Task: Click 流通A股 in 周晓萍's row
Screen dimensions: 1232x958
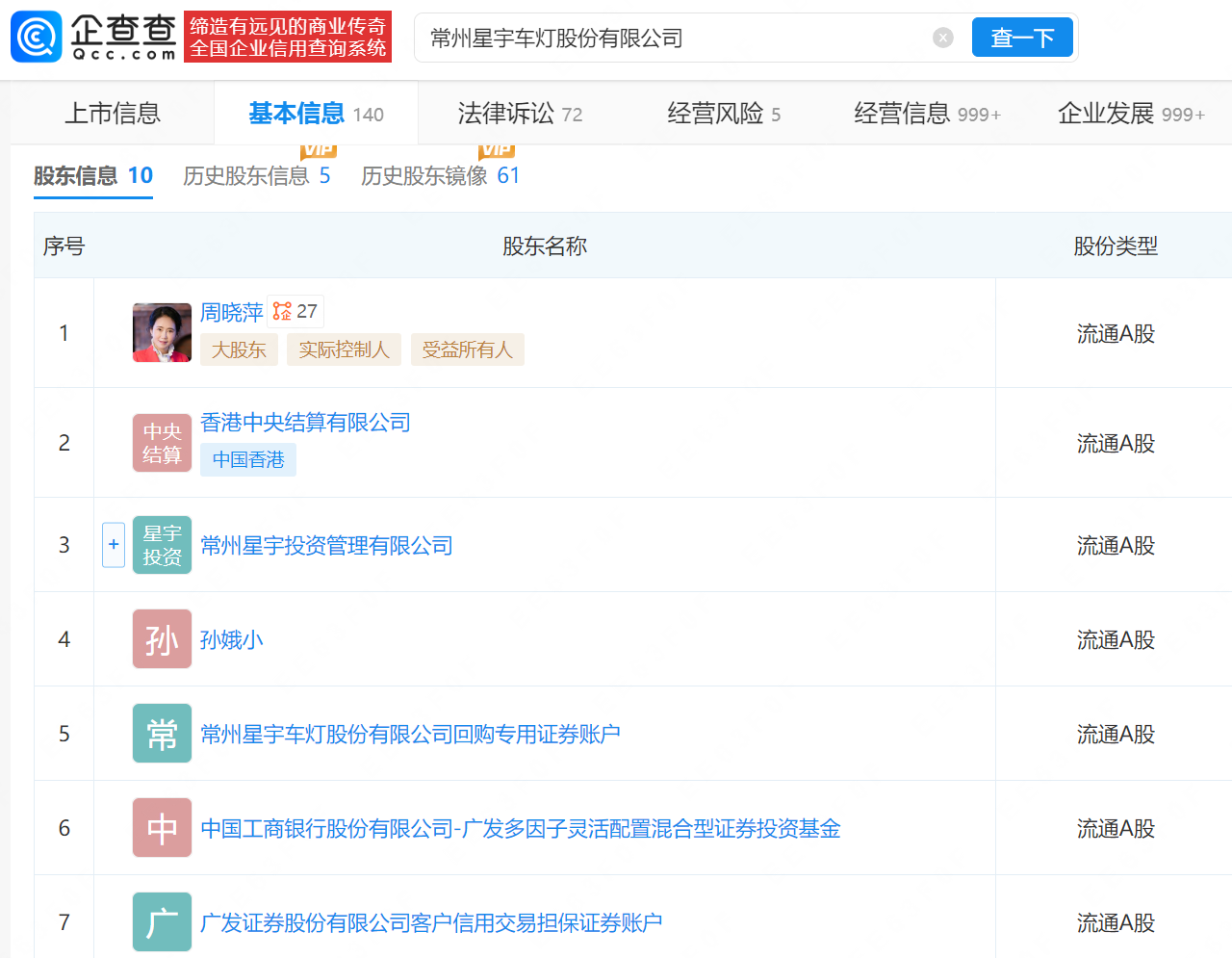Action: click(1116, 334)
